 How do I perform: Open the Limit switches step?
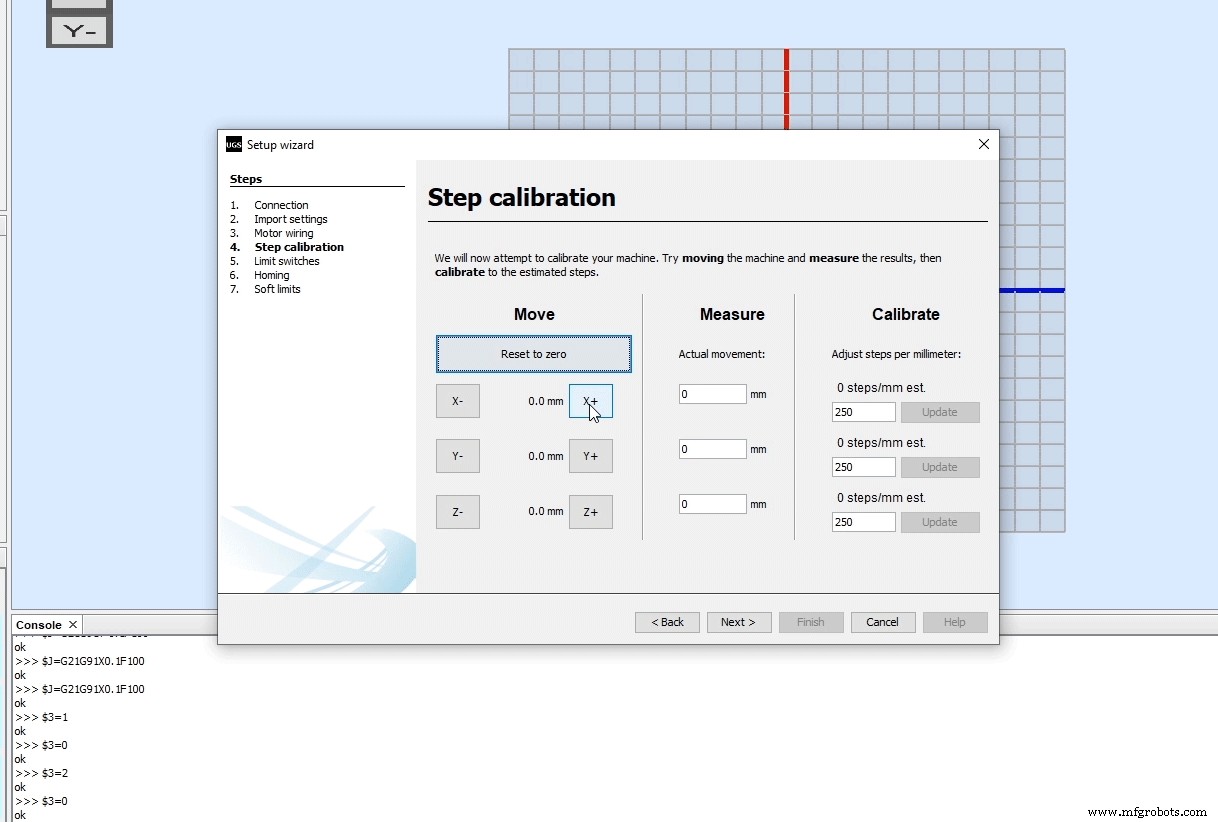coord(287,261)
